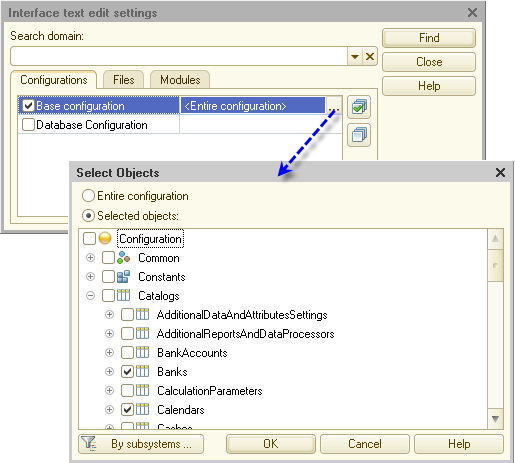Click the By subsystems filter button
The image size is (515, 463).
141,444
